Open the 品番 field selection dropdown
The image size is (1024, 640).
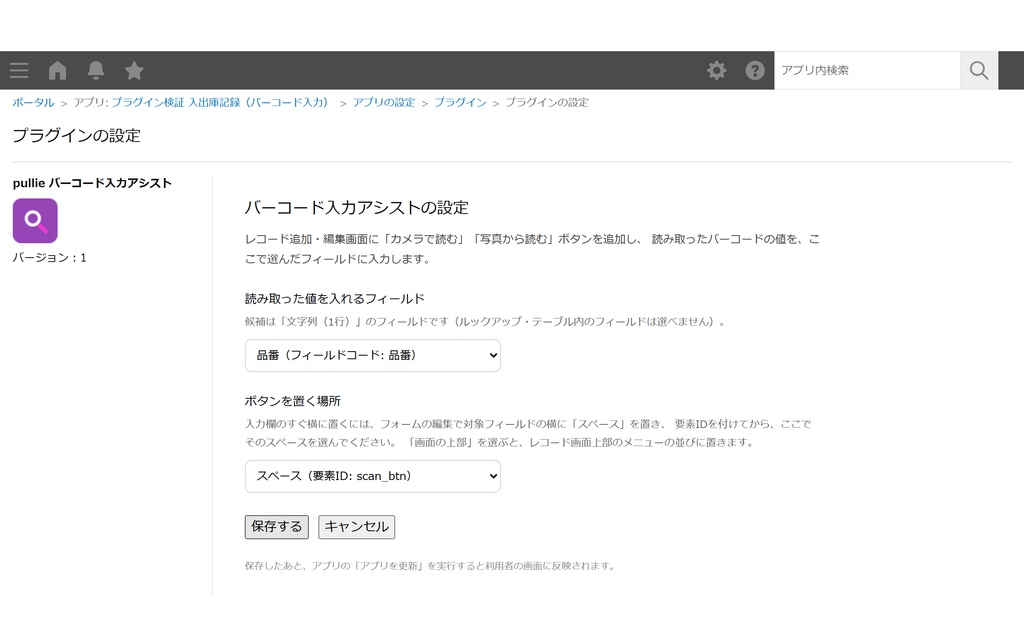pyautogui.click(x=372, y=355)
